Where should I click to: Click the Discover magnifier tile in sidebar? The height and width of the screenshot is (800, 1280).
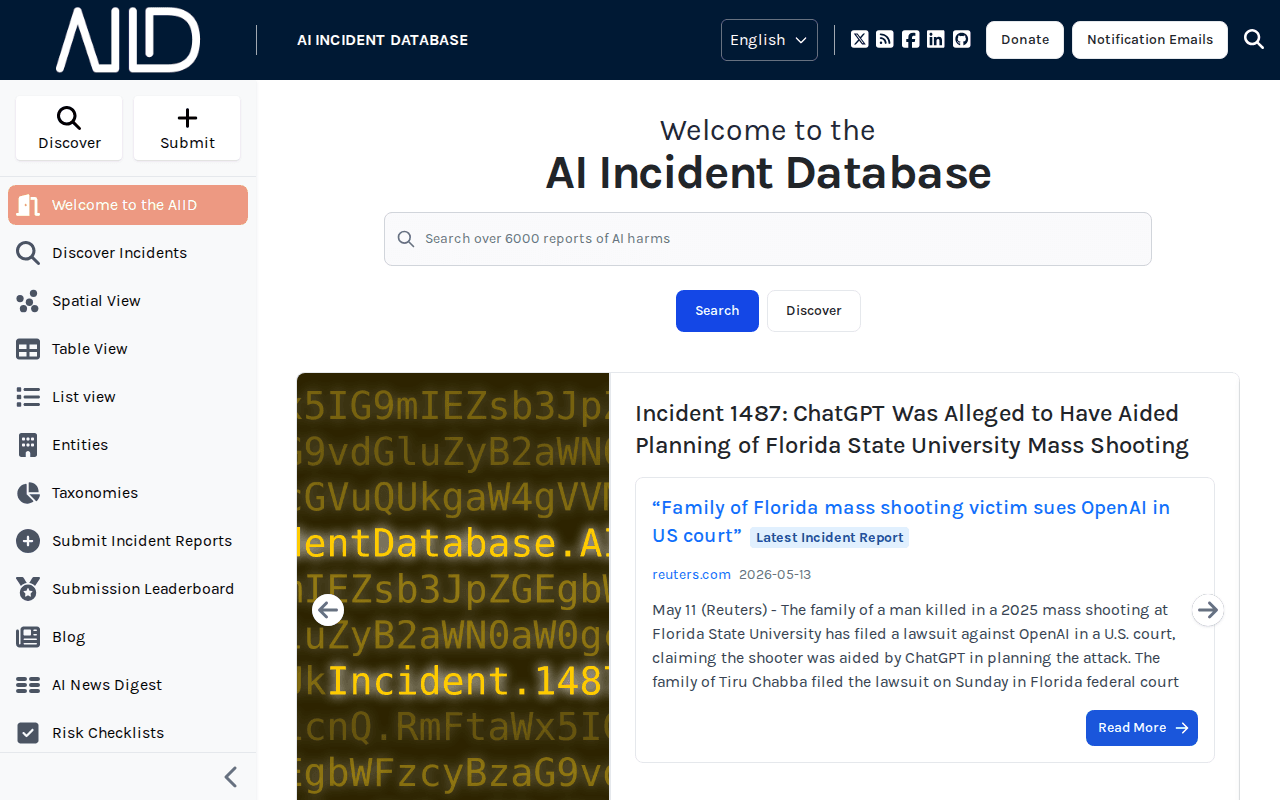pos(69,128)
